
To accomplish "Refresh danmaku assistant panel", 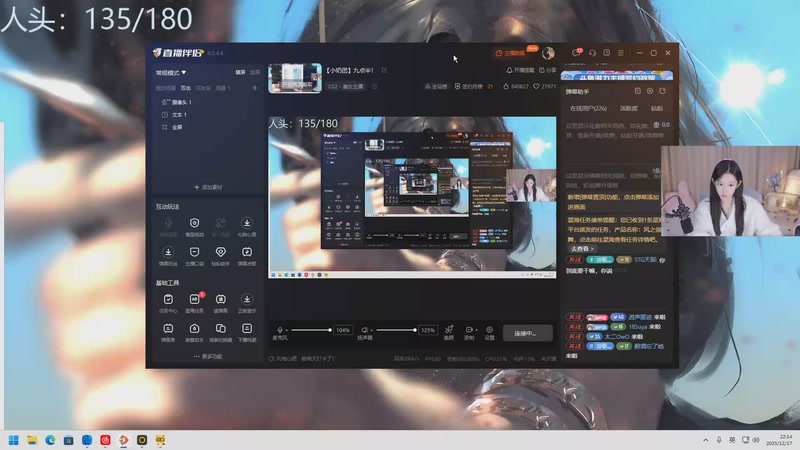I will [663, 91].
